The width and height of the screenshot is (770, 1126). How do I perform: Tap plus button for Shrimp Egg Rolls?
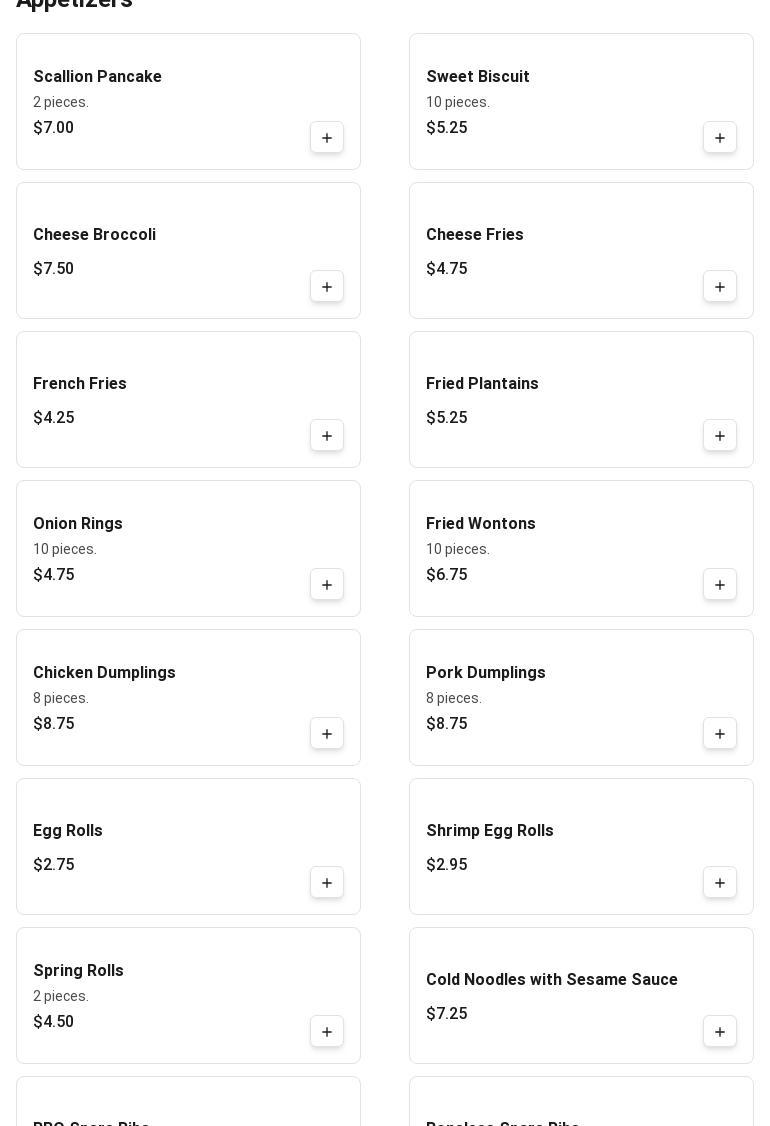tap(720, 883)
